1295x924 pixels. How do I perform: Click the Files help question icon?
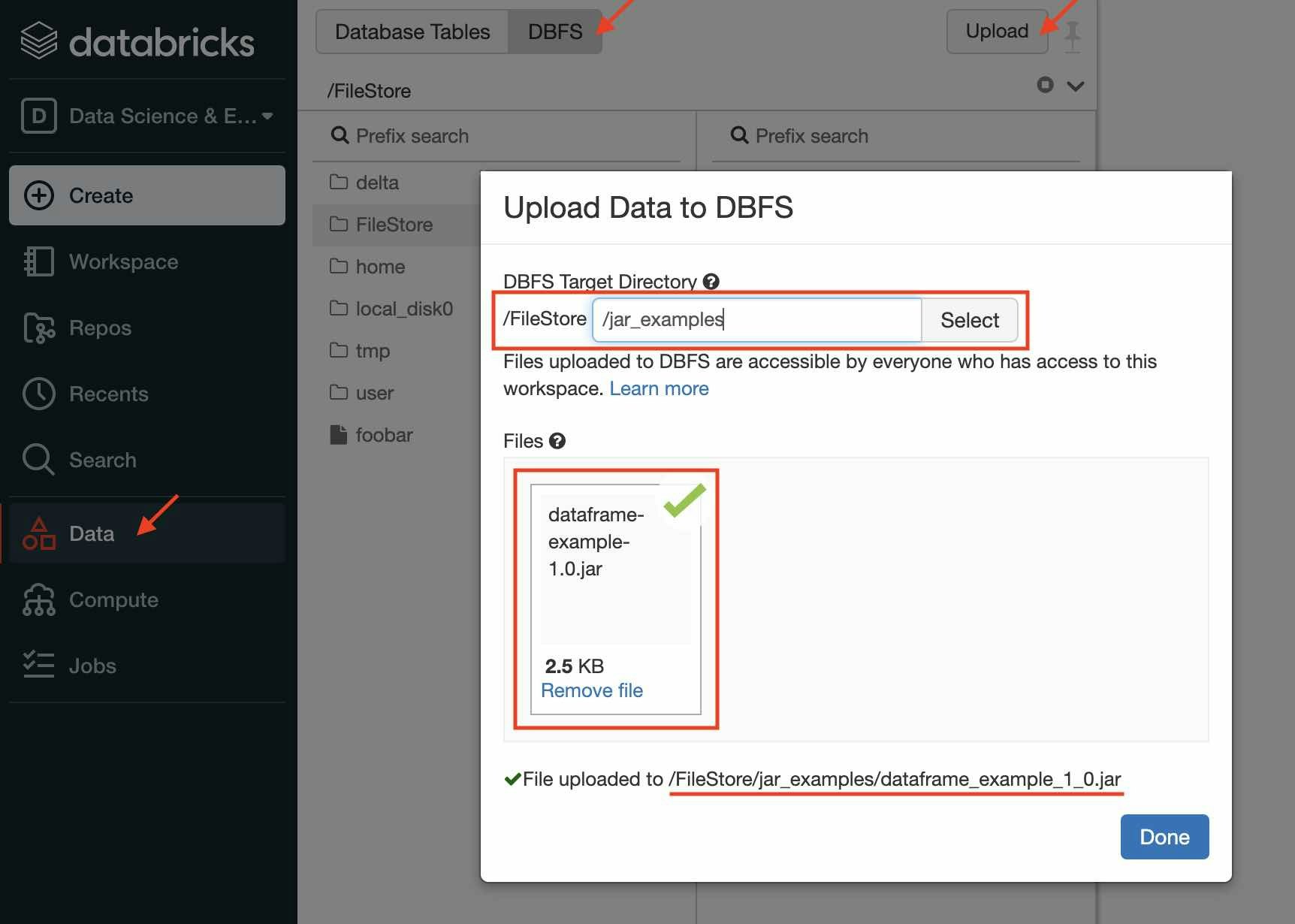pyautogui.click(x=557, y=441)
